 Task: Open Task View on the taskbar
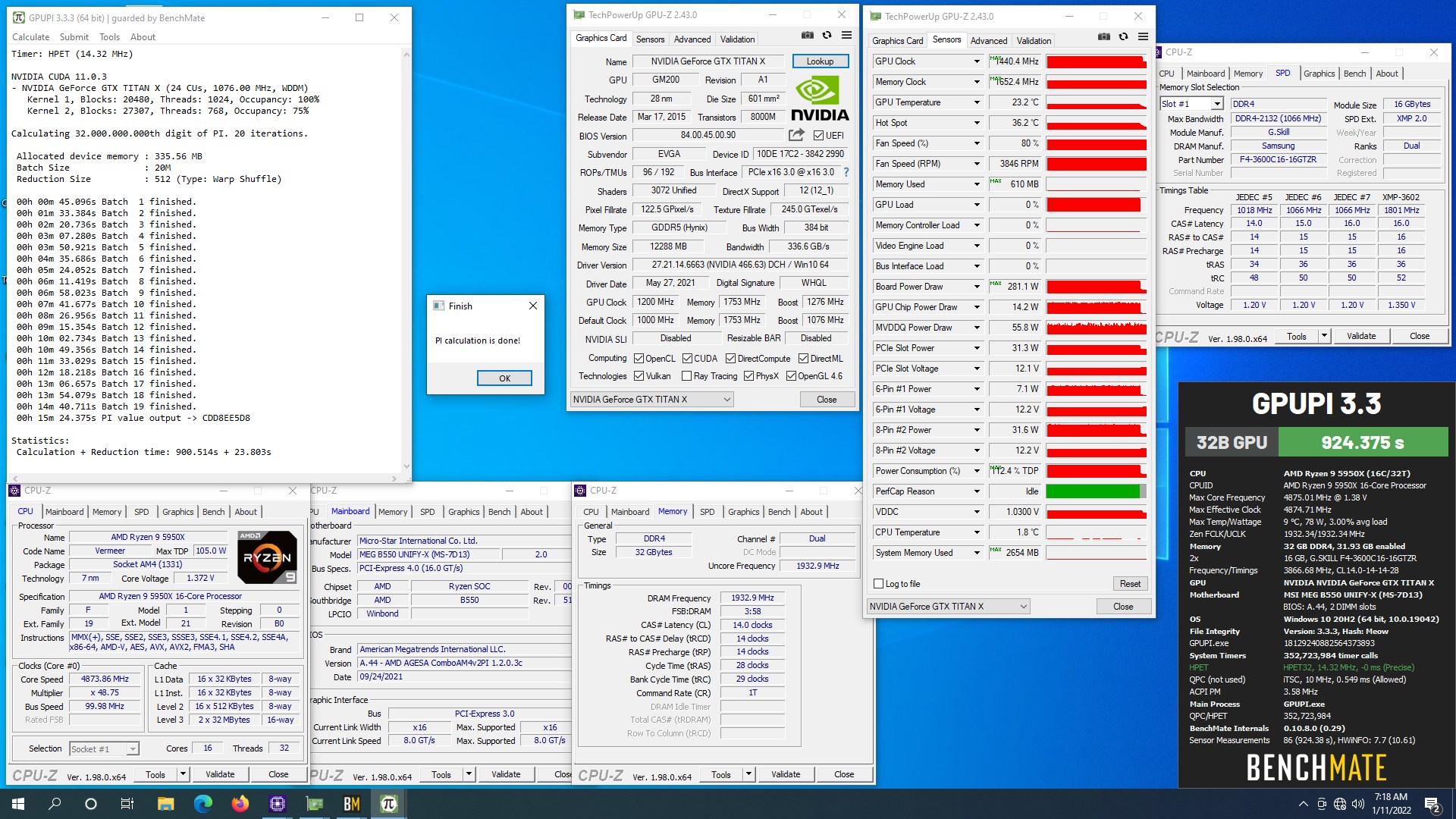[127, 804]
